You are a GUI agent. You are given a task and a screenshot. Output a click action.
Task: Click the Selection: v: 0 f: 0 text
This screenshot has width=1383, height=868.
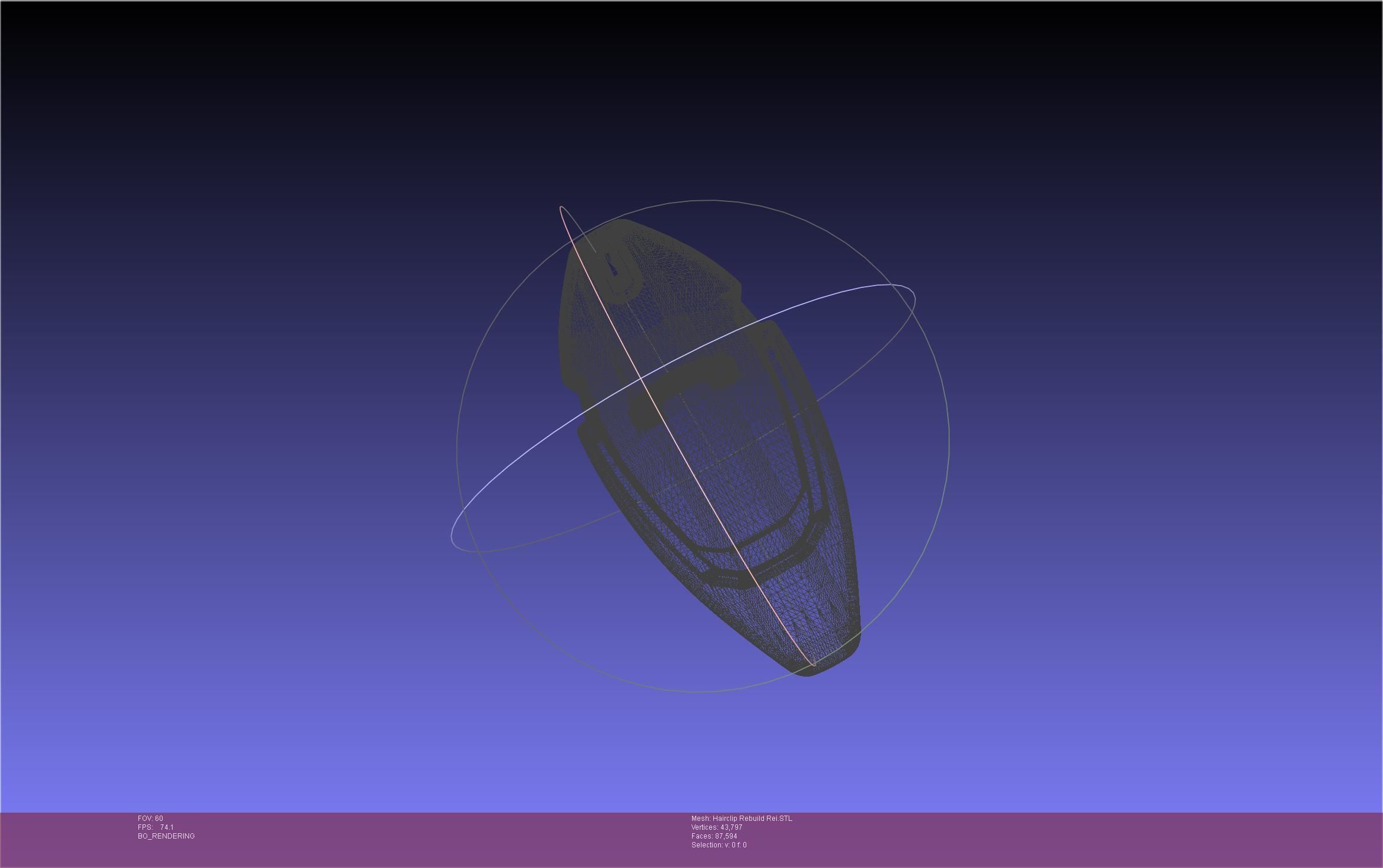[719, 845]
